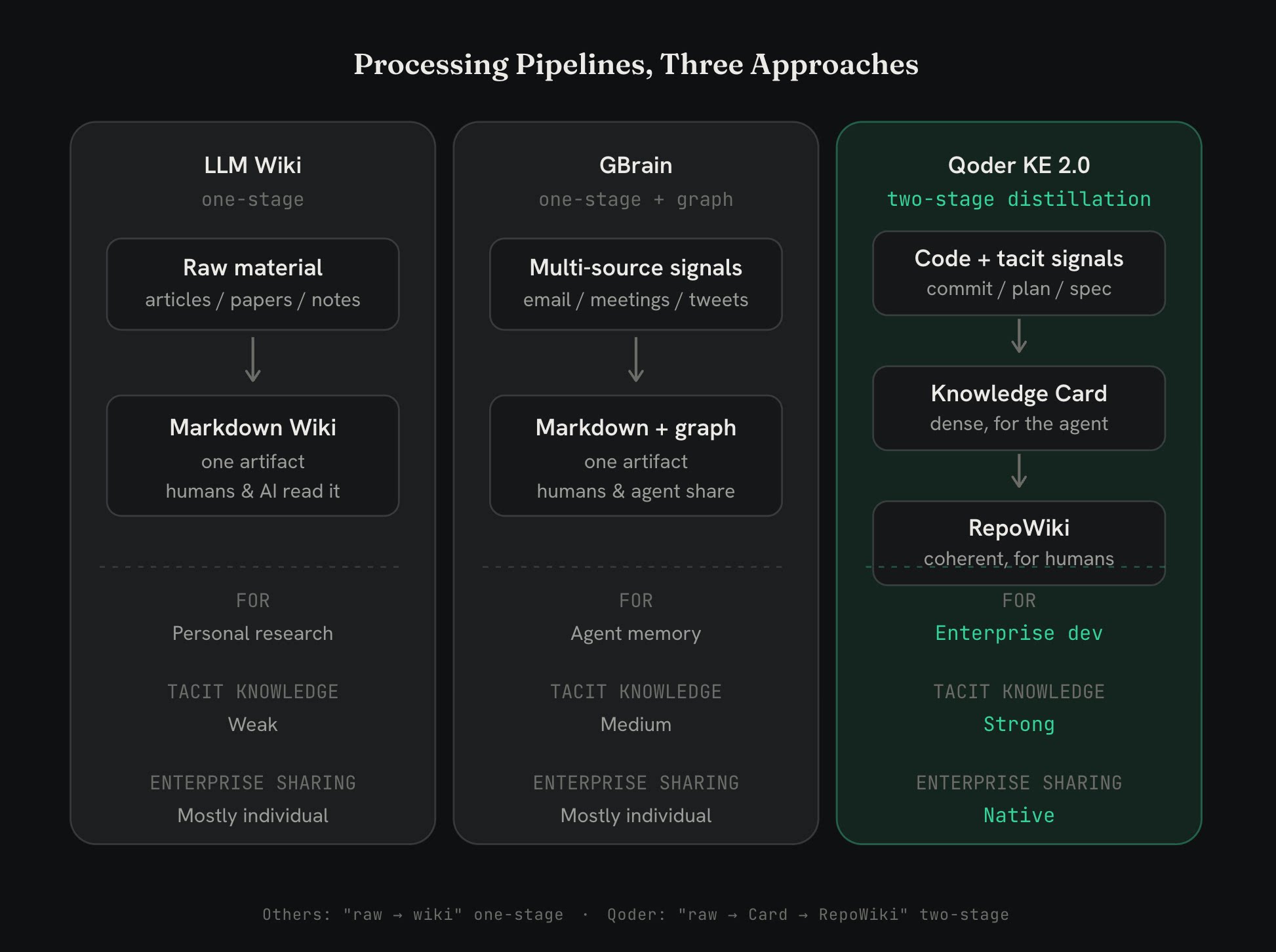Viewport: 1276px width, 952px height.
Task: Click "humans & agent share" text
Action: [636, 491]
